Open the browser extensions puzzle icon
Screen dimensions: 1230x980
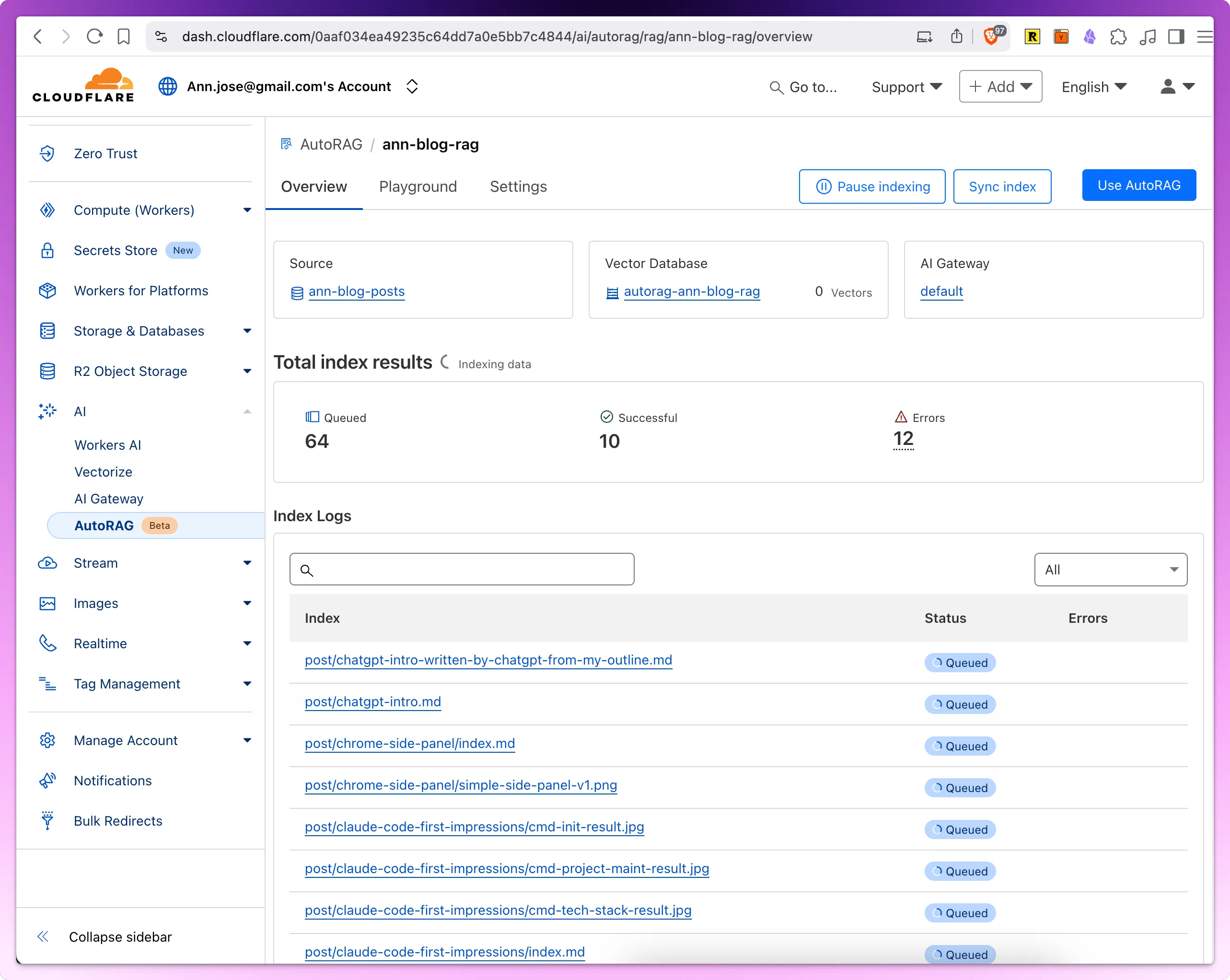(x=1118, y=37)
